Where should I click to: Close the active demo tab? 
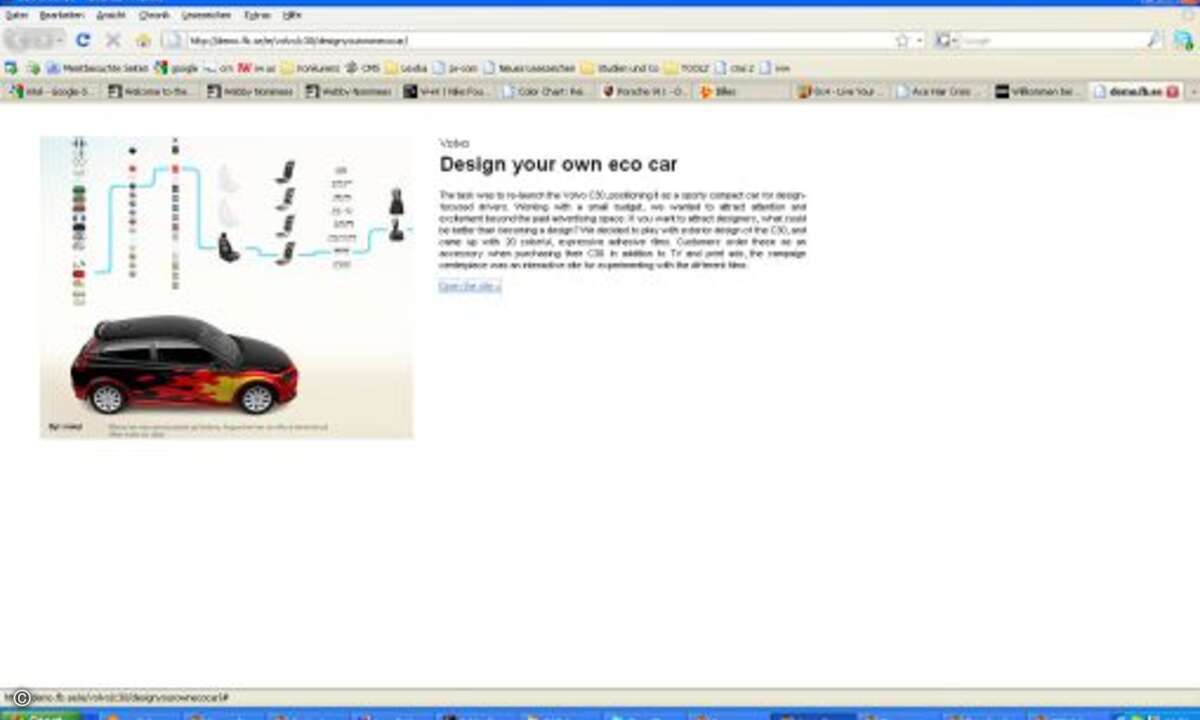pyautogui.click(x=1172, y=91)
